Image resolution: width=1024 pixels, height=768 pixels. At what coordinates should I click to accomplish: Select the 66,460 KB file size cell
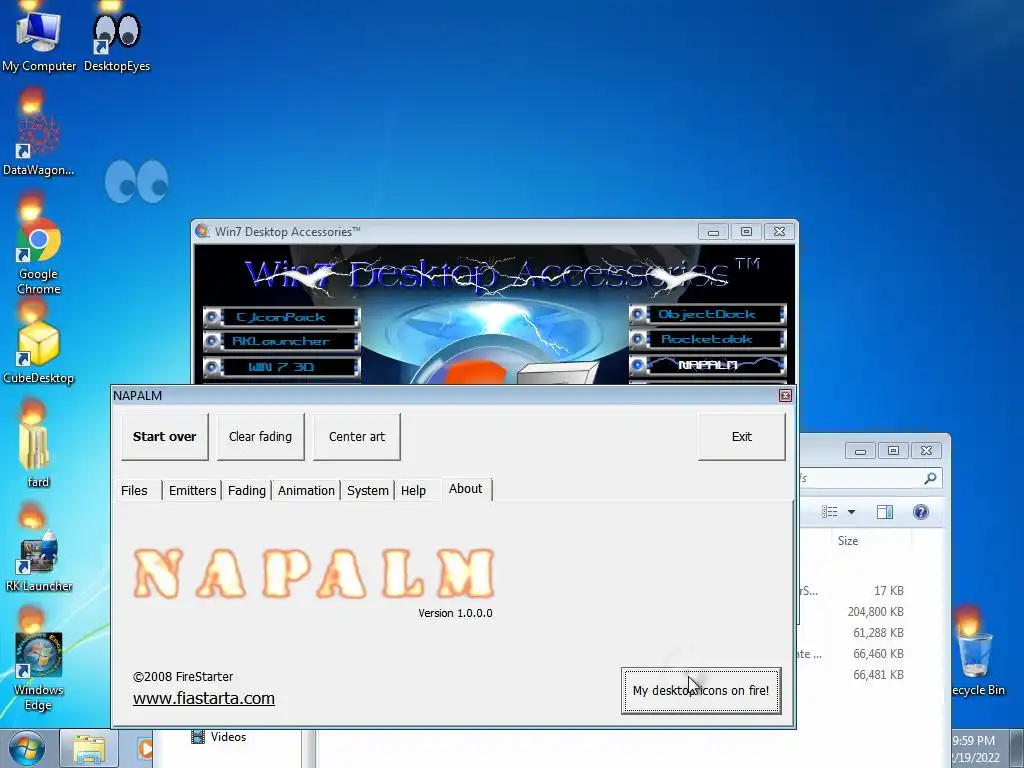(878, 654)
